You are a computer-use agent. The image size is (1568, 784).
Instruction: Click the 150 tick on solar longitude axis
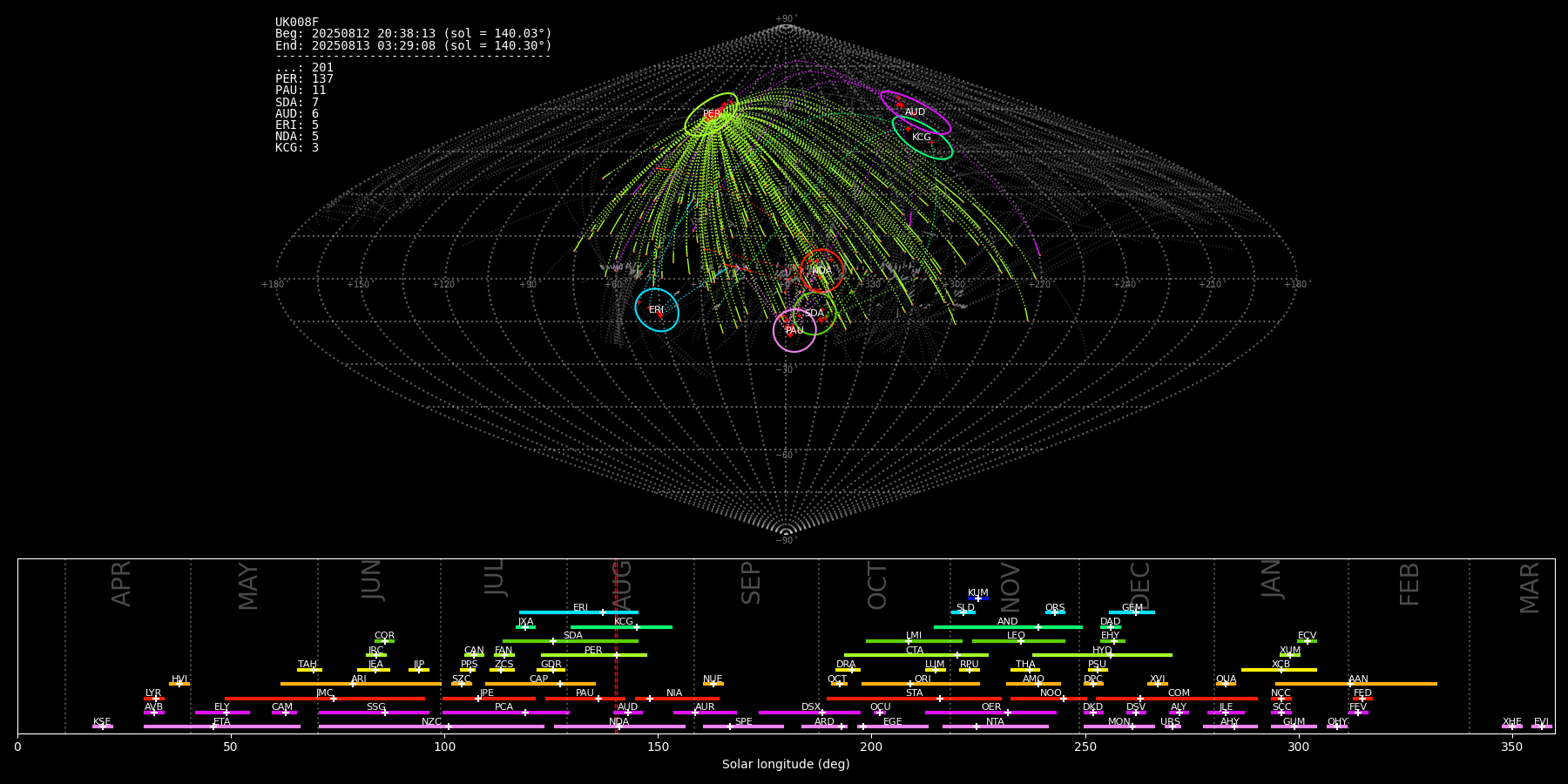pyautogui.click(x=658, y=747)
